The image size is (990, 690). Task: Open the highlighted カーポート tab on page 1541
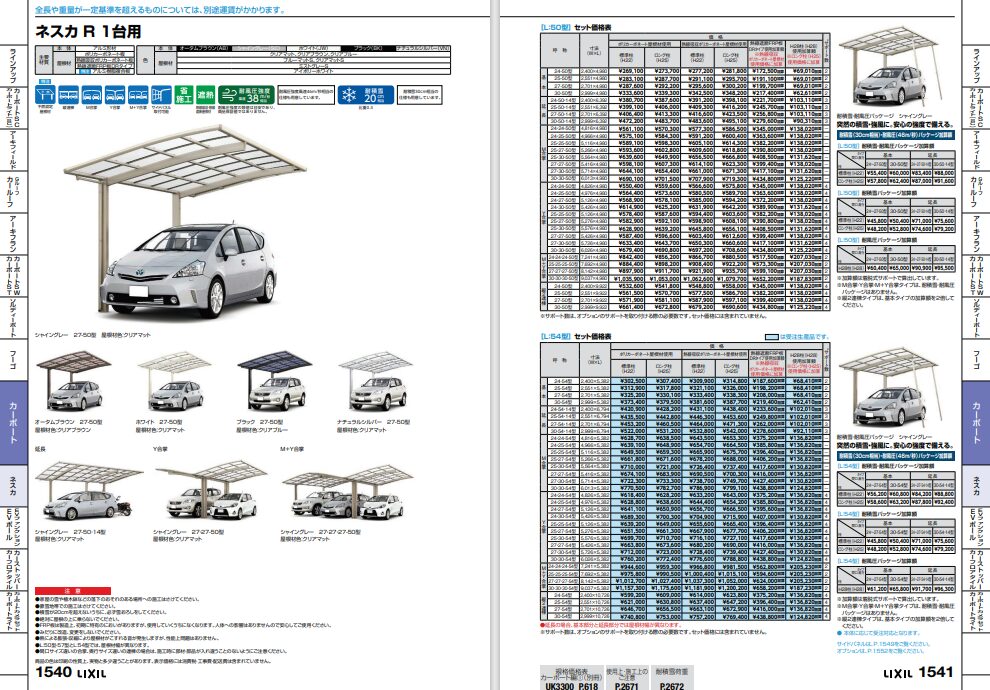976,422
